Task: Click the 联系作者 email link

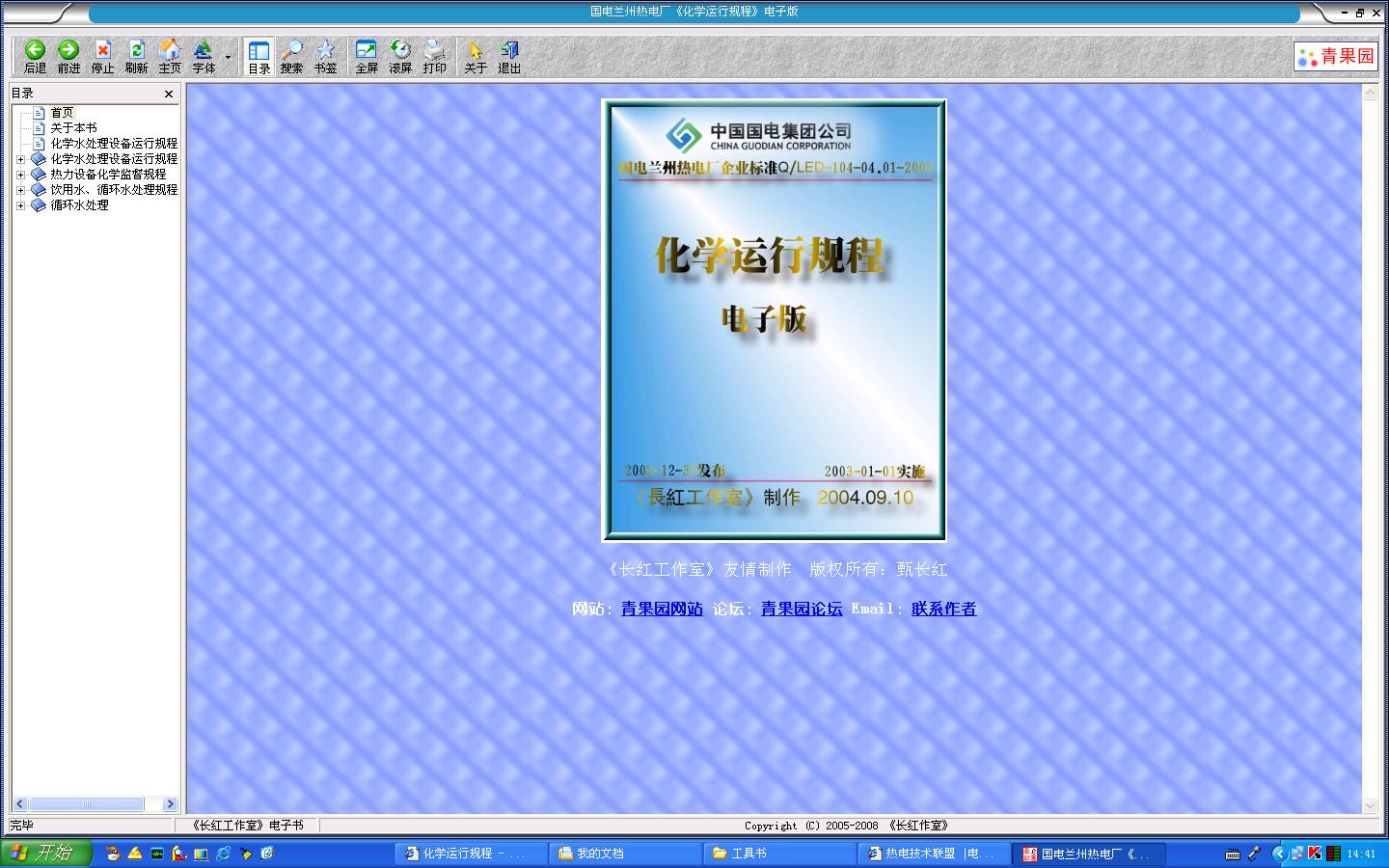Action: tap(943, 609)
